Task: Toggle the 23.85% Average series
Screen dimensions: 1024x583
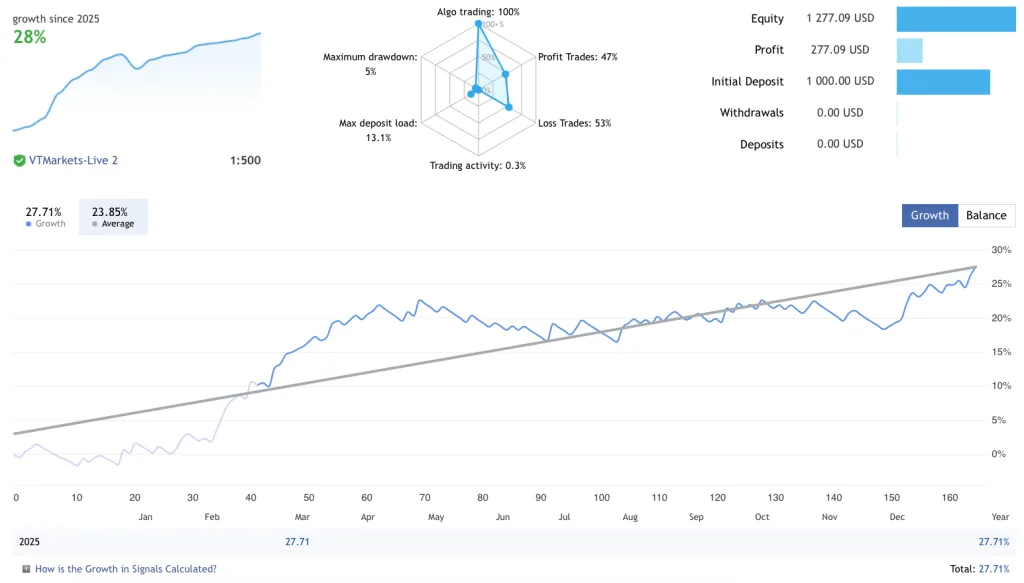Action: (113, 217)
